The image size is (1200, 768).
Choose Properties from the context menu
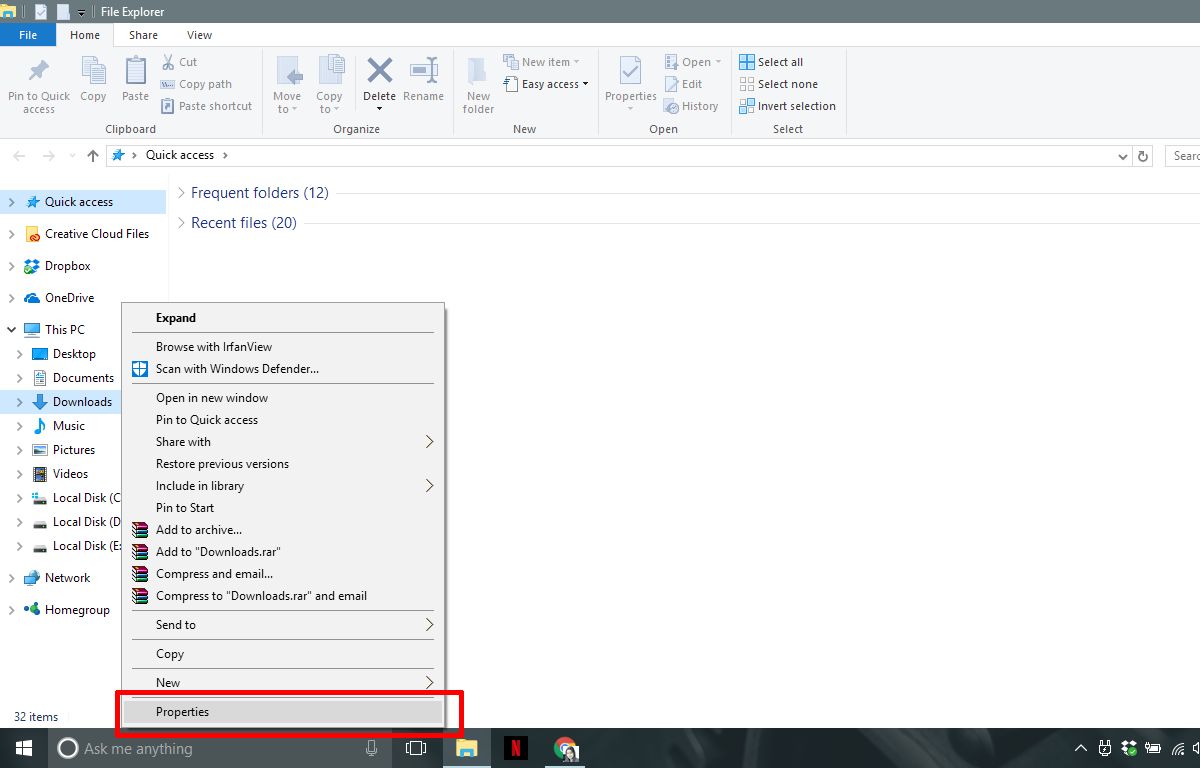click(183, 711)
